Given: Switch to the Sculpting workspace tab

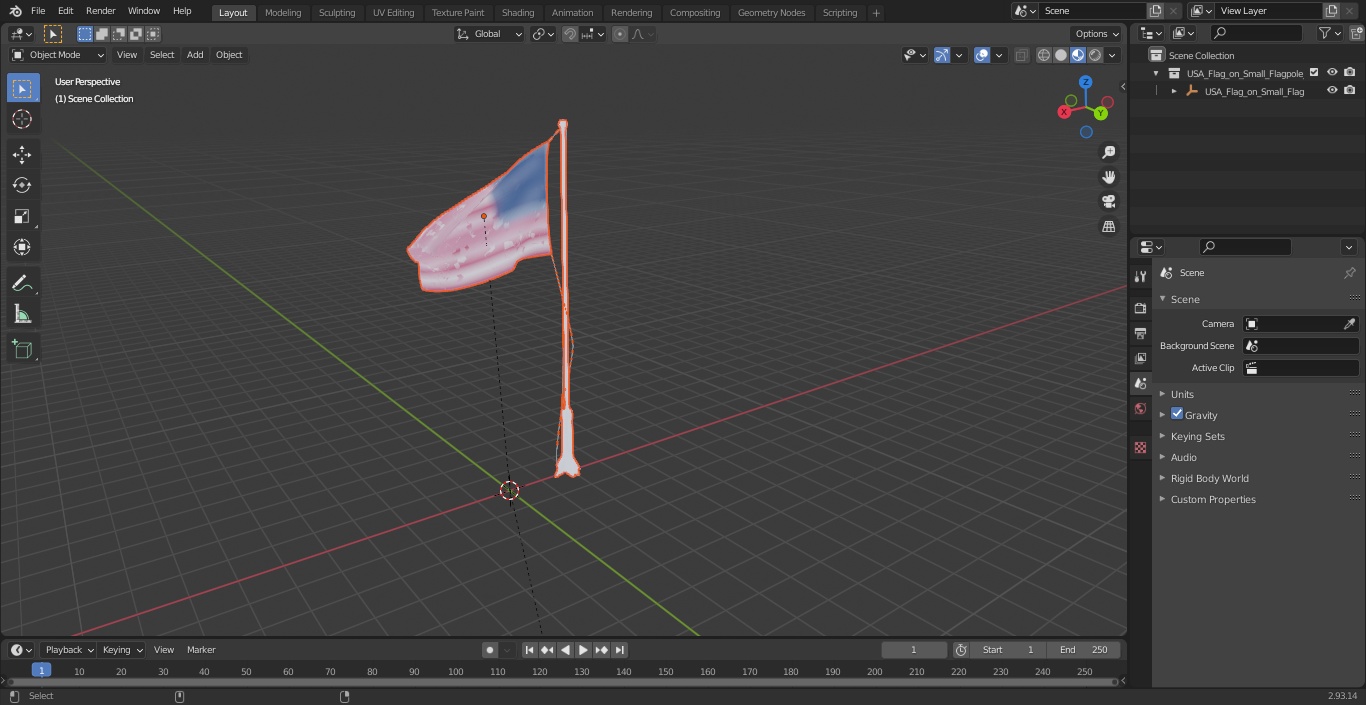Looking at the screenshot, I should 337,12.
